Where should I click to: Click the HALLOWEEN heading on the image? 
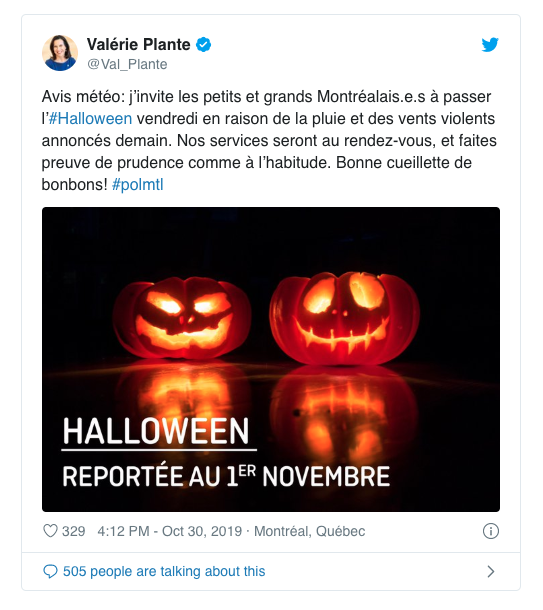coord(156,431)
